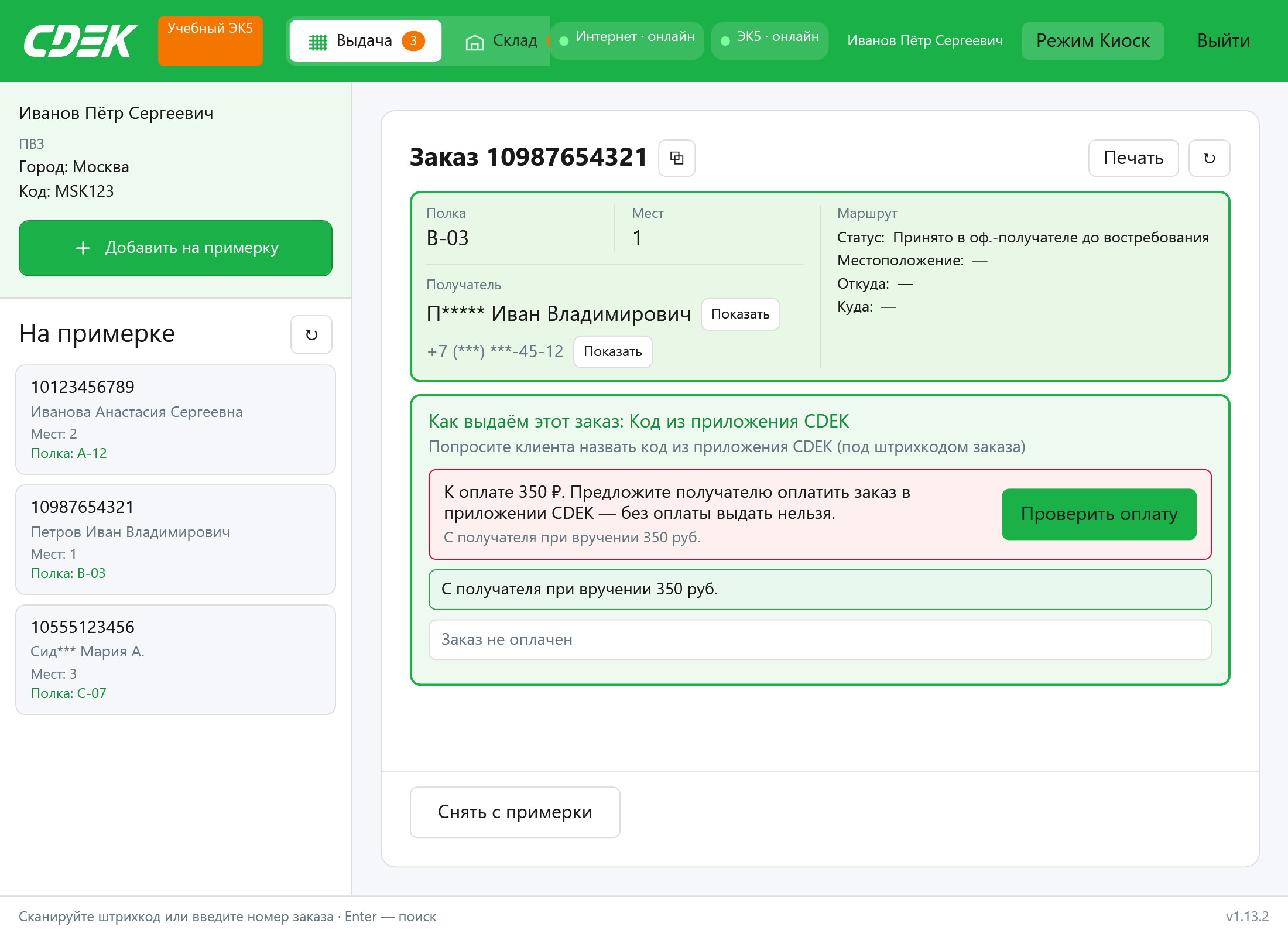
Task: Select order 10987654321 in sidebar list
Action: click(176, 540)
